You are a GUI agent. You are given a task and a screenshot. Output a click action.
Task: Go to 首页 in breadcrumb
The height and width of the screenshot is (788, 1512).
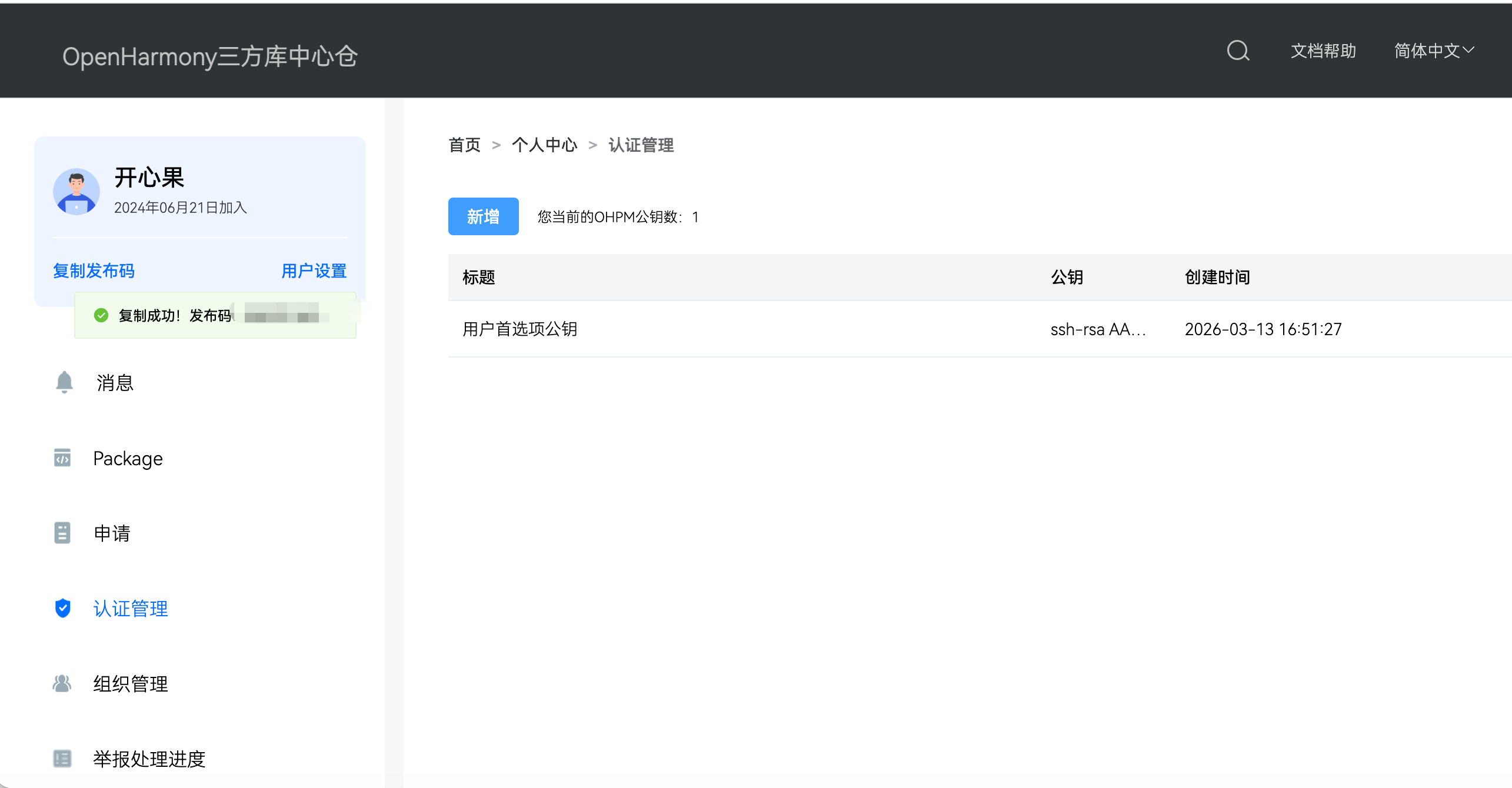(x=465, y=145)
